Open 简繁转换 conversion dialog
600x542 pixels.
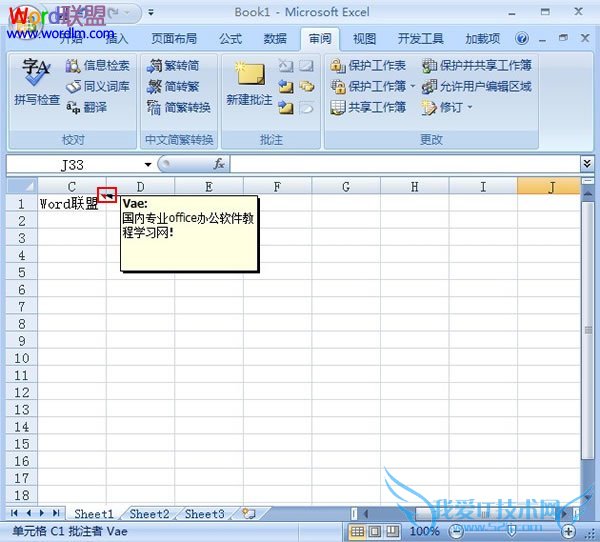click(x=179, y=107)
